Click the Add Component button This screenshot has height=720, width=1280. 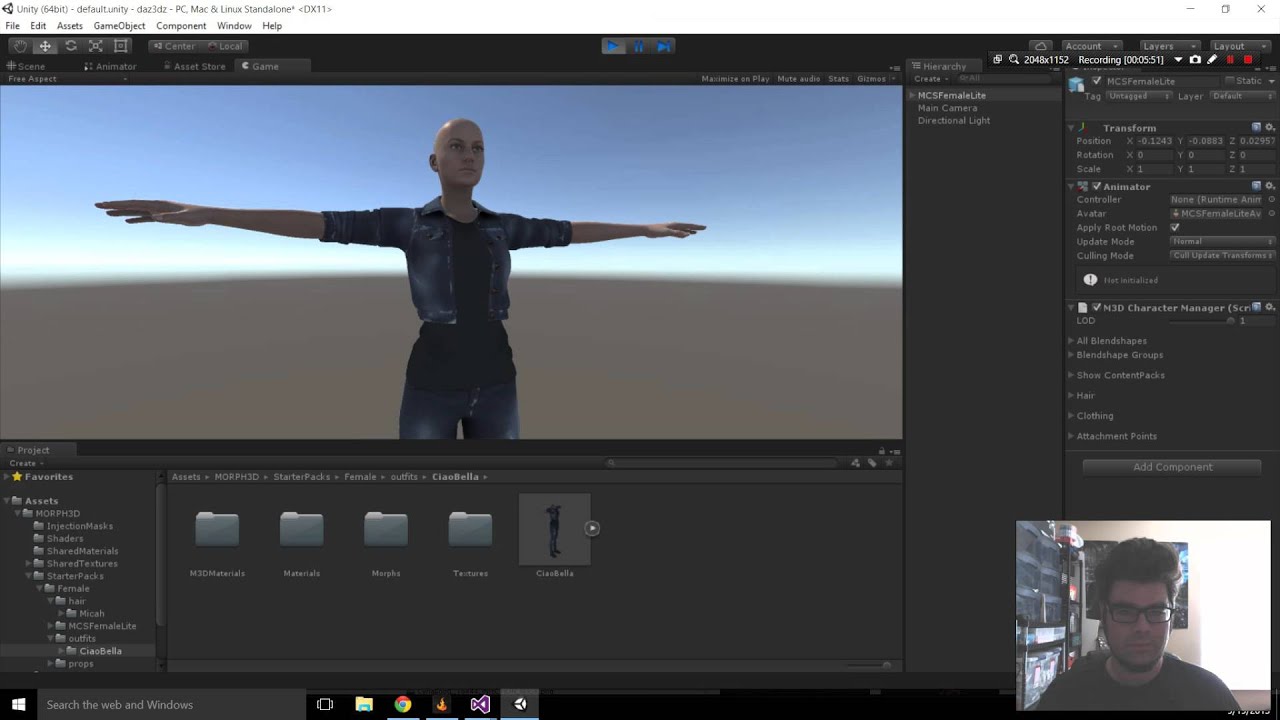[1172, 467]
